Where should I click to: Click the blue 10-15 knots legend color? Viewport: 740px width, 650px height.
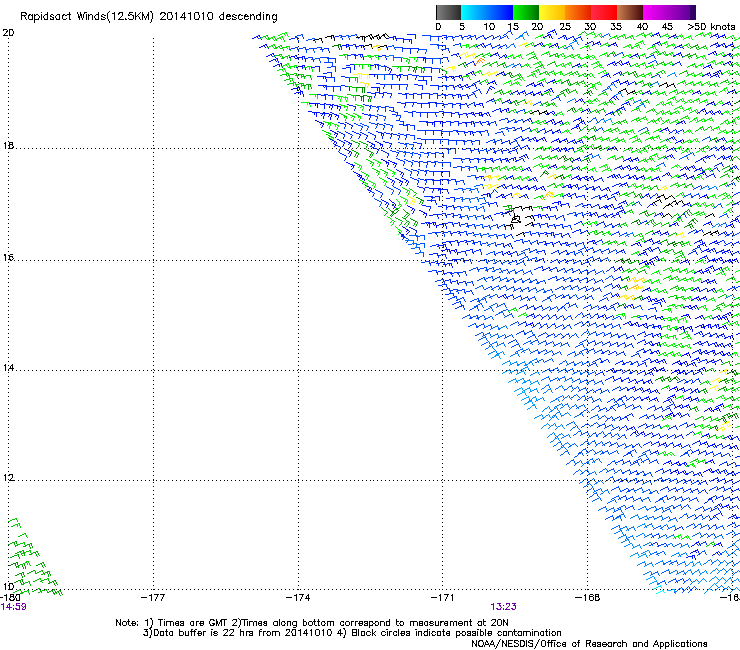500,12
